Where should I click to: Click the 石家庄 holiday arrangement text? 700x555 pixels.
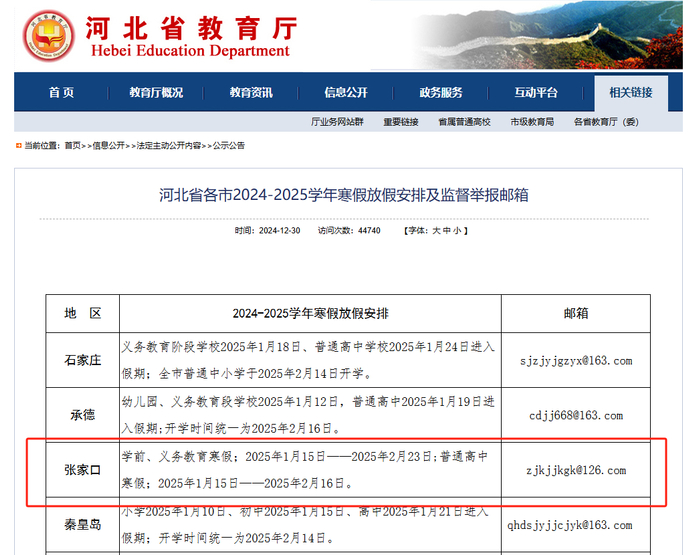pyautogui.click(x=308, y=360)
